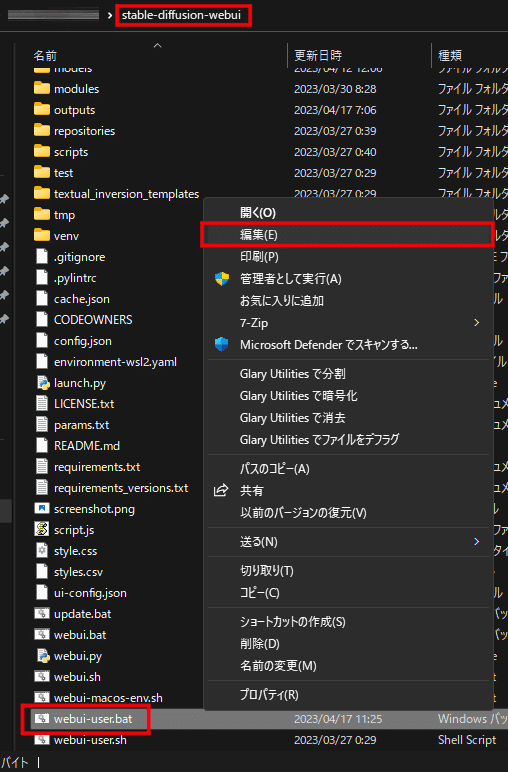Click the tmp folder icon
Image resolution: width=508 pixels, height=772 pixels.
coord(42,214)
